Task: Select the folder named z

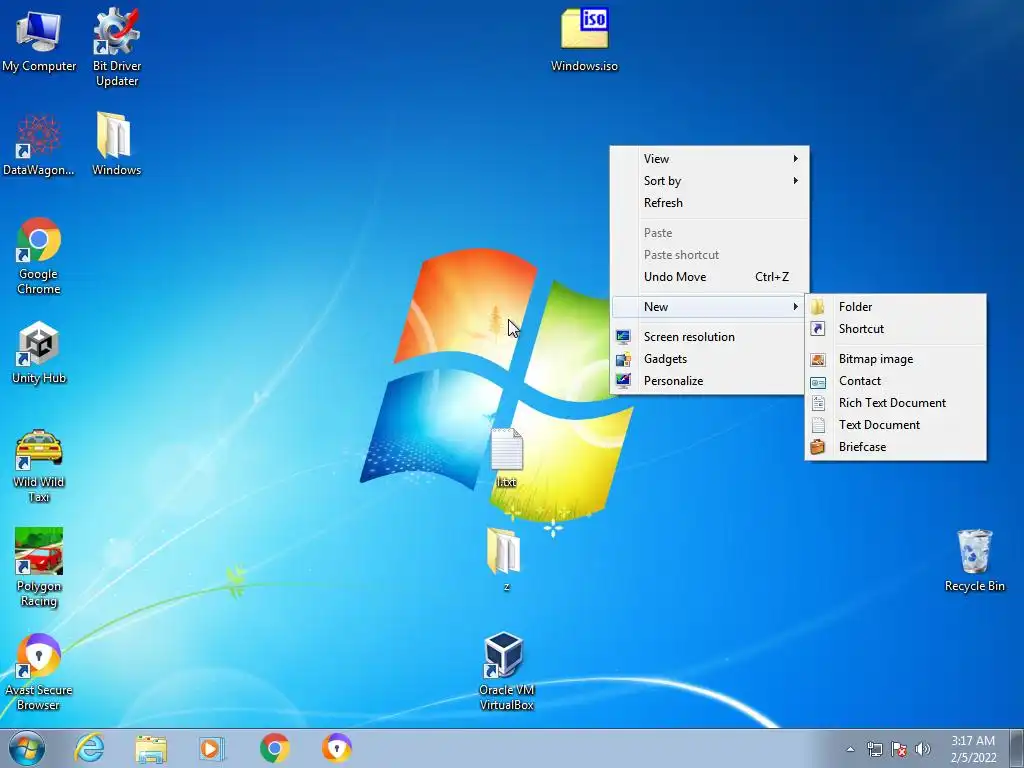Action: tap(504, 560)
